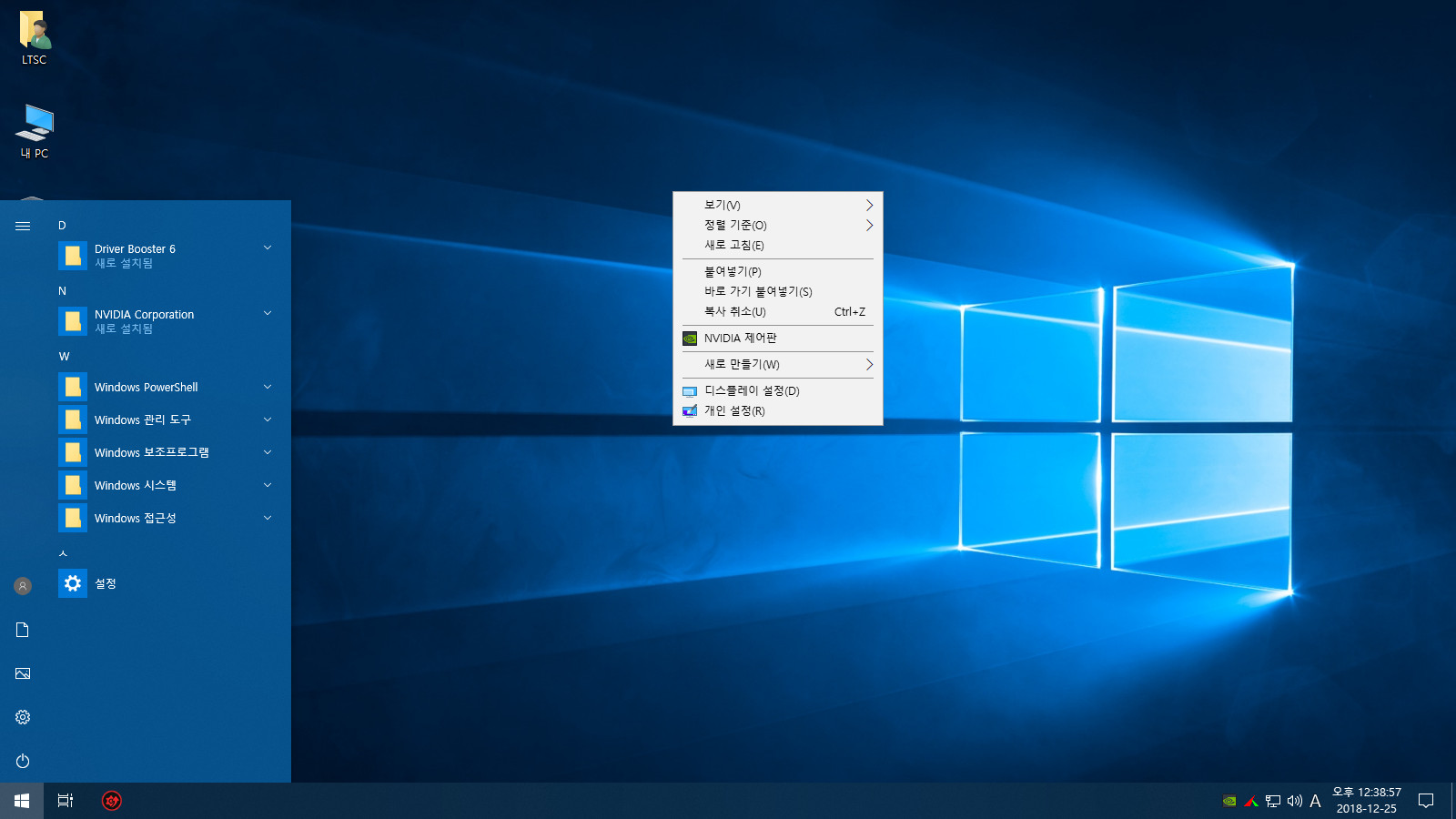The image size is (1456, 819).
Task: Click the Power icon in Start menu
Action: (23, 761)
